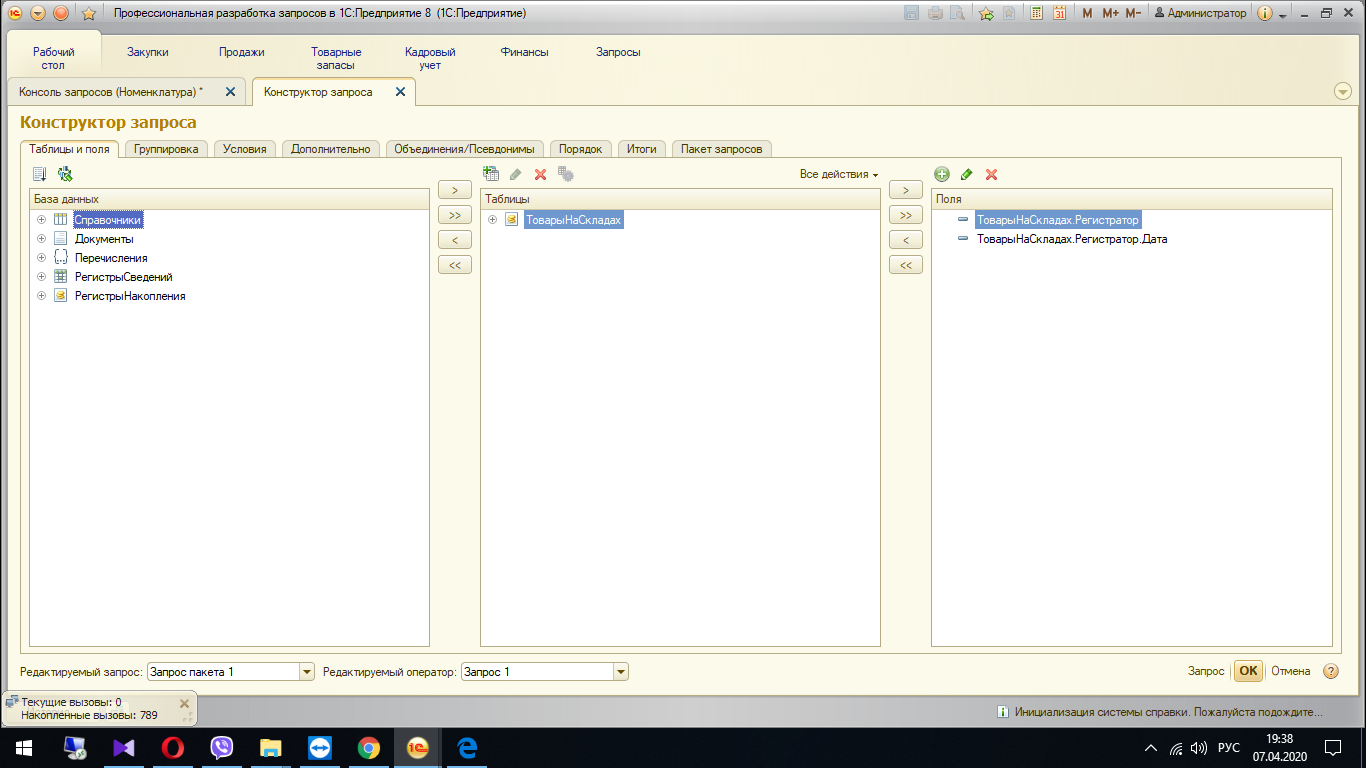Open dropdown arrow beside info icon
Image resolution: width=1366 pixels, height=768 pixels.
1282,15
